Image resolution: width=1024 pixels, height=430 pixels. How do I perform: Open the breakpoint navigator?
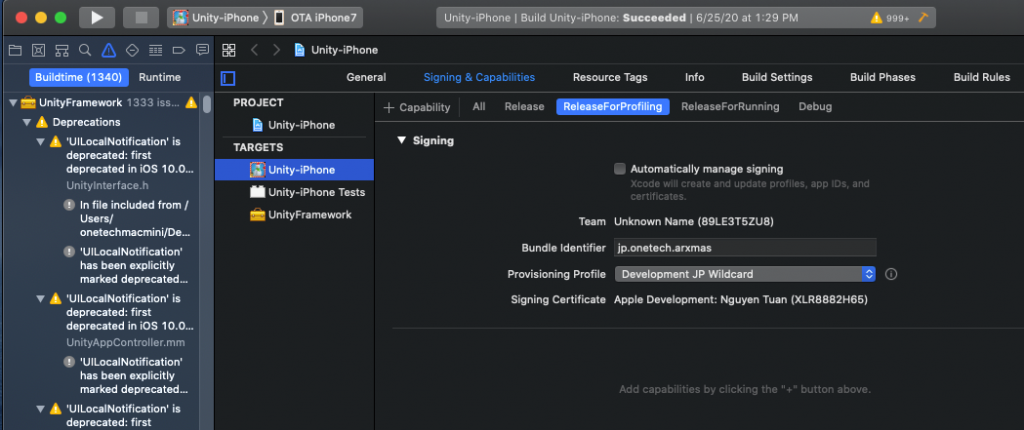click(178, 50)
